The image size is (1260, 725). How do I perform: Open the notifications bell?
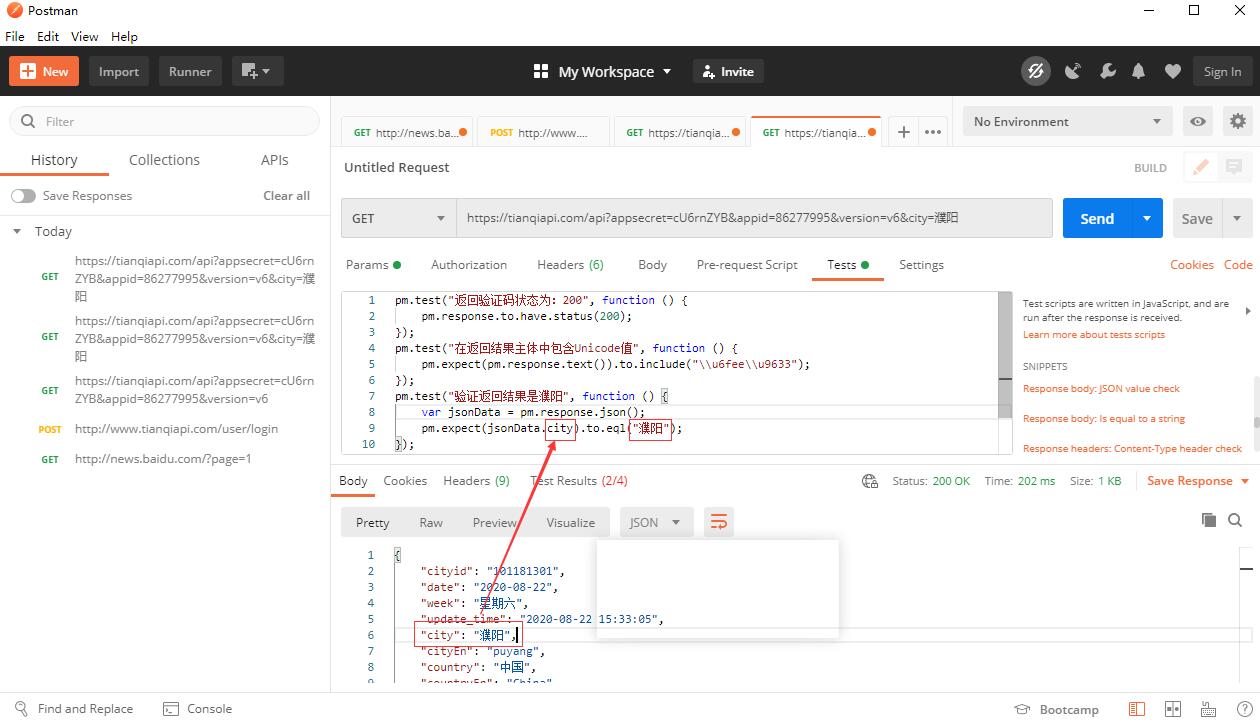(x=1138, y=71)
